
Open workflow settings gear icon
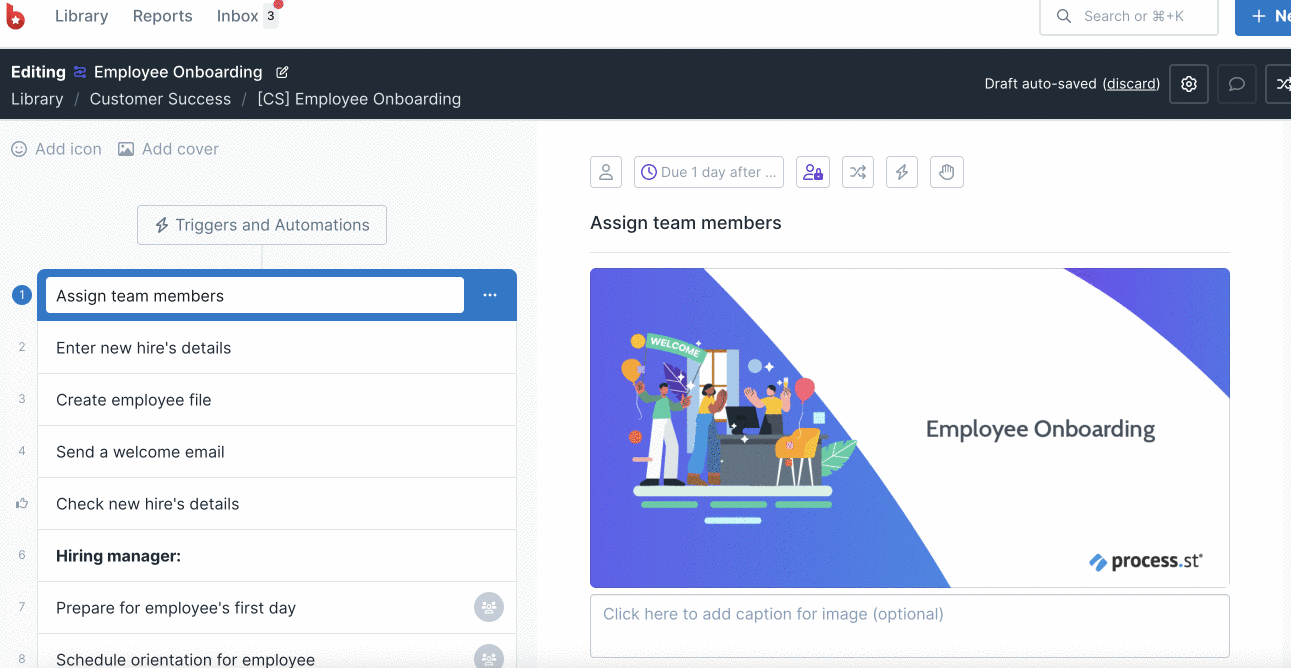[x=1189, y=84]
